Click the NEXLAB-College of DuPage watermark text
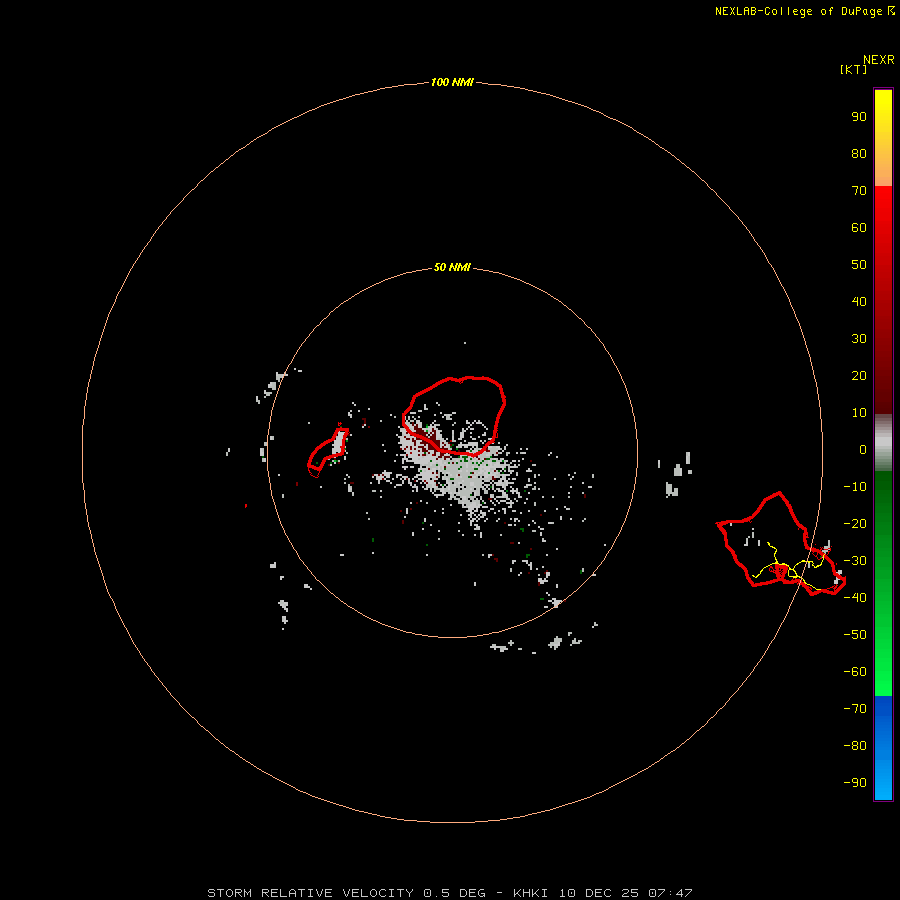Screen dimensions: 900x900 805,11
